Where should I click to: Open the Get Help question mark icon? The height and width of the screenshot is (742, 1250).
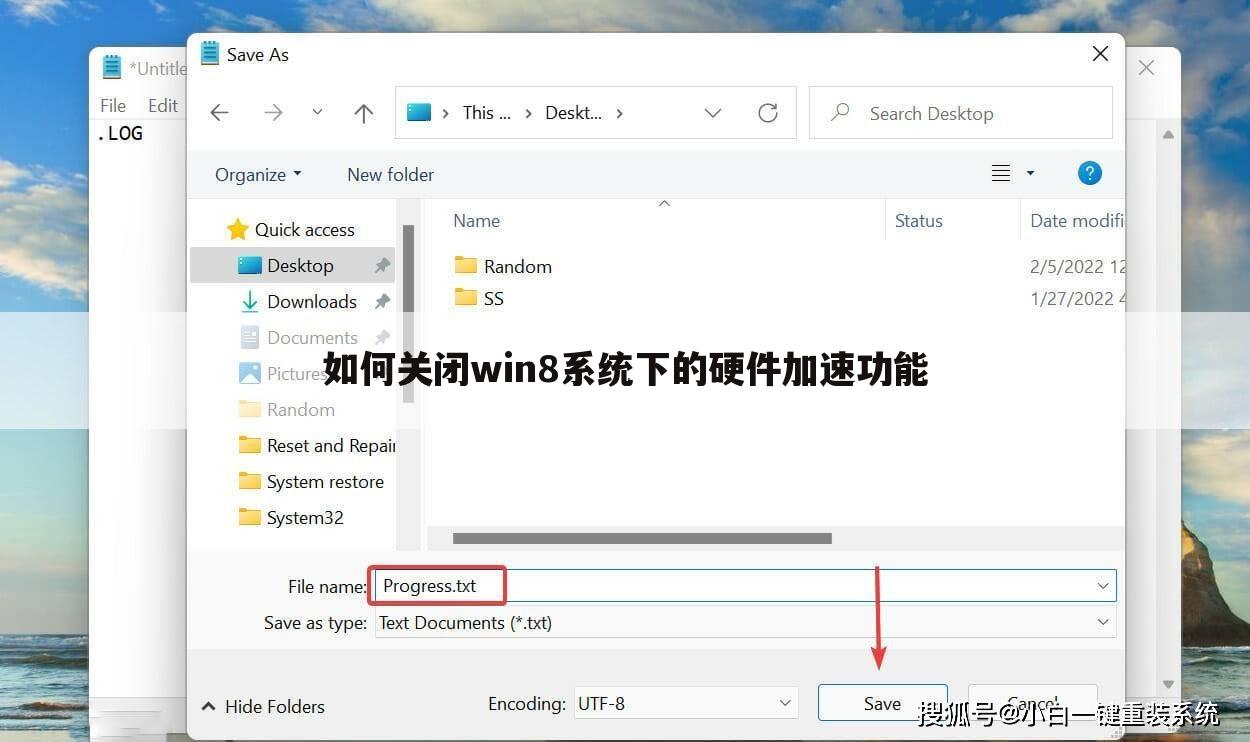1089,172
